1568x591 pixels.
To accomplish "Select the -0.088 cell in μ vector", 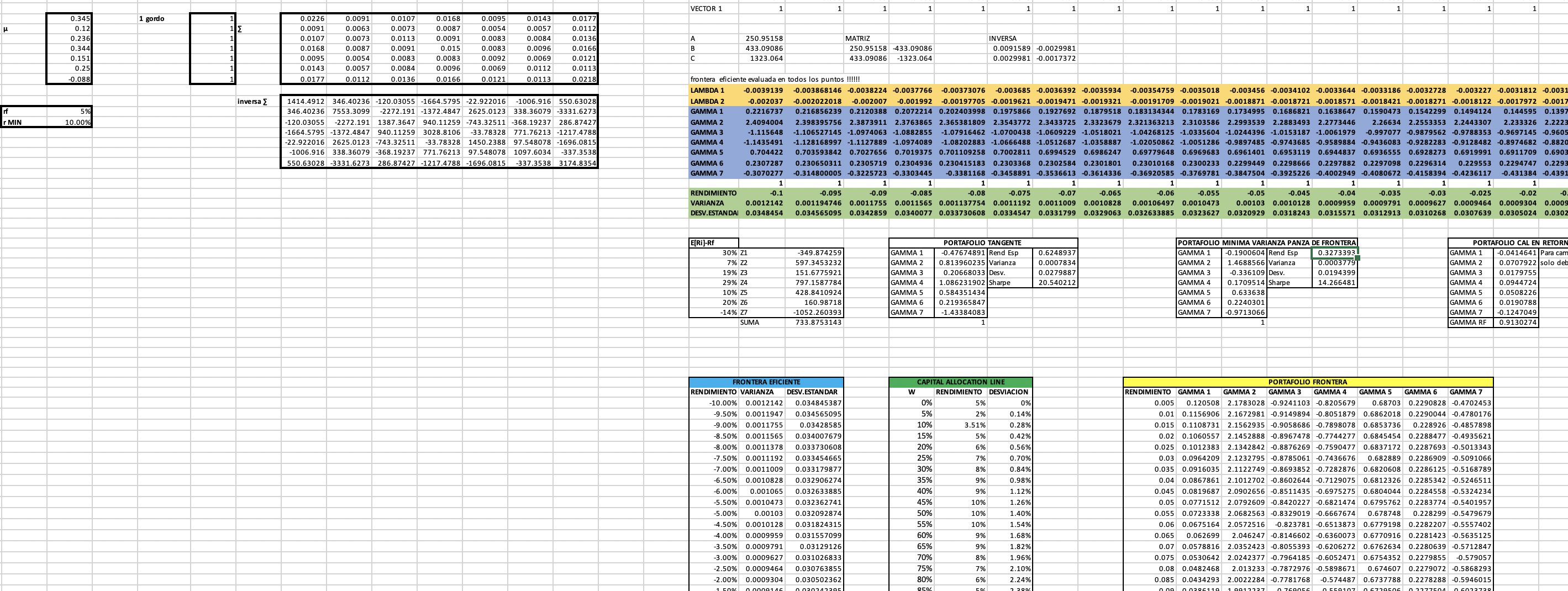I will [x=70, y=78].
